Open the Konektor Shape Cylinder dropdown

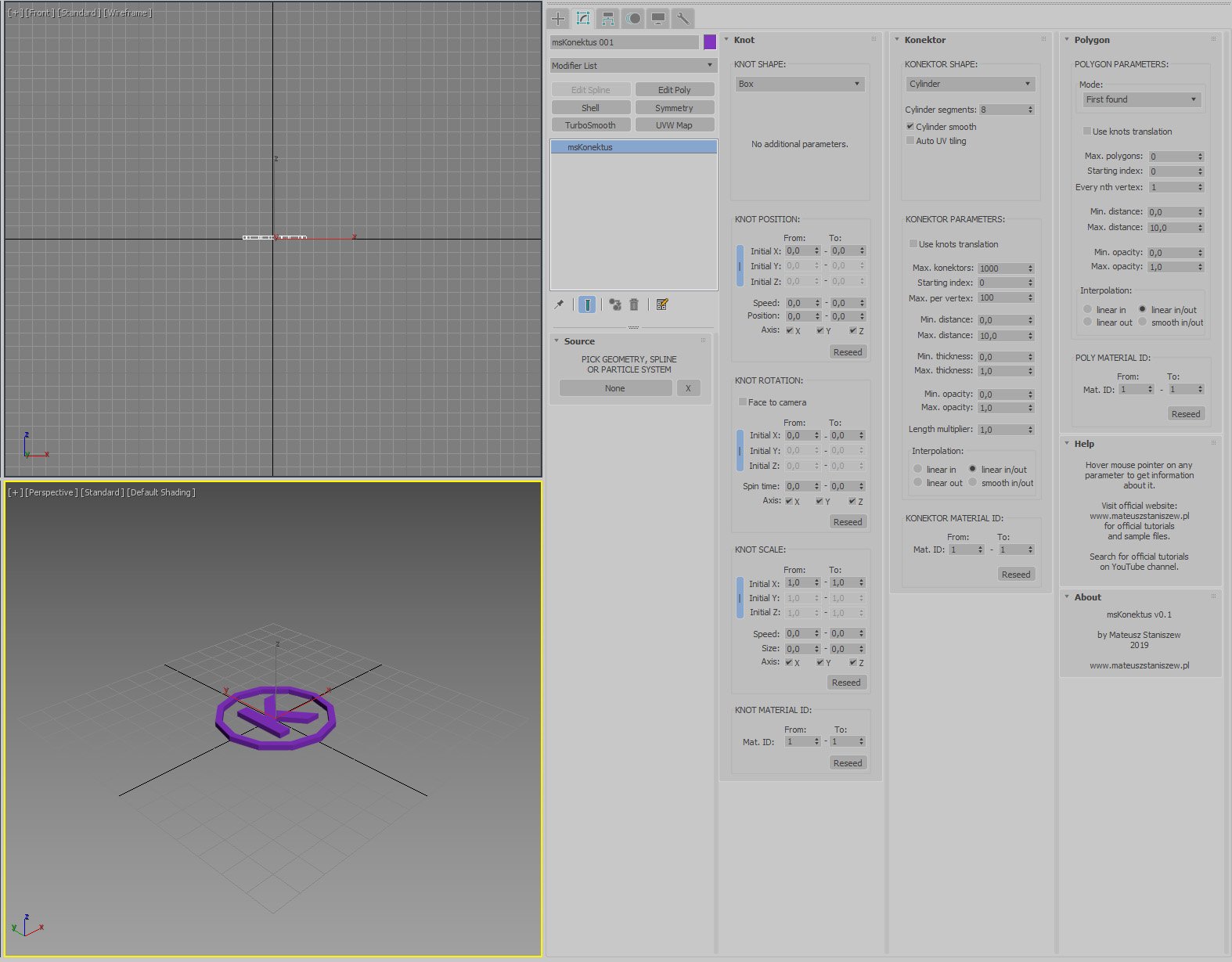(971, 84)
